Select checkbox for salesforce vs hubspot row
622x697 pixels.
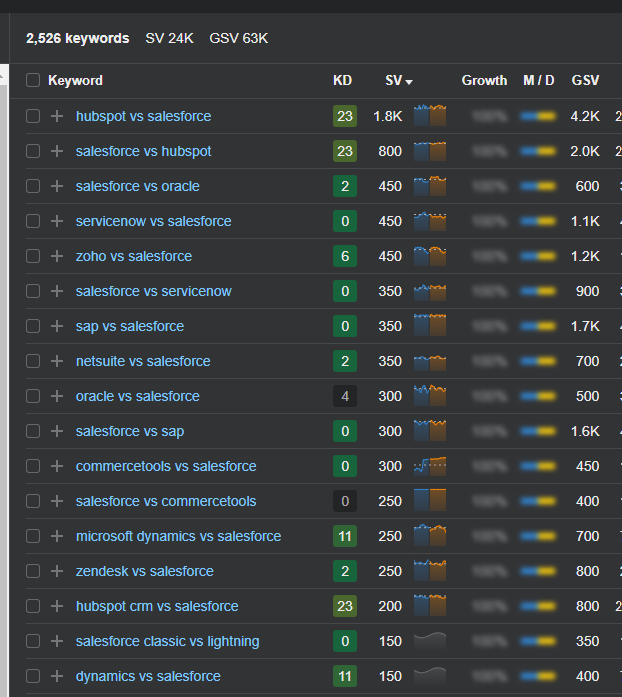[x=33, y=151]
